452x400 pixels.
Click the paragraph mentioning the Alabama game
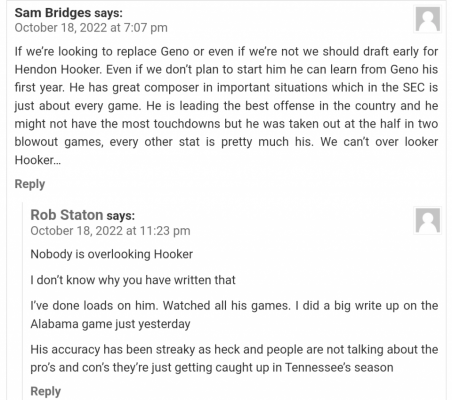click(x=234, y=315)
